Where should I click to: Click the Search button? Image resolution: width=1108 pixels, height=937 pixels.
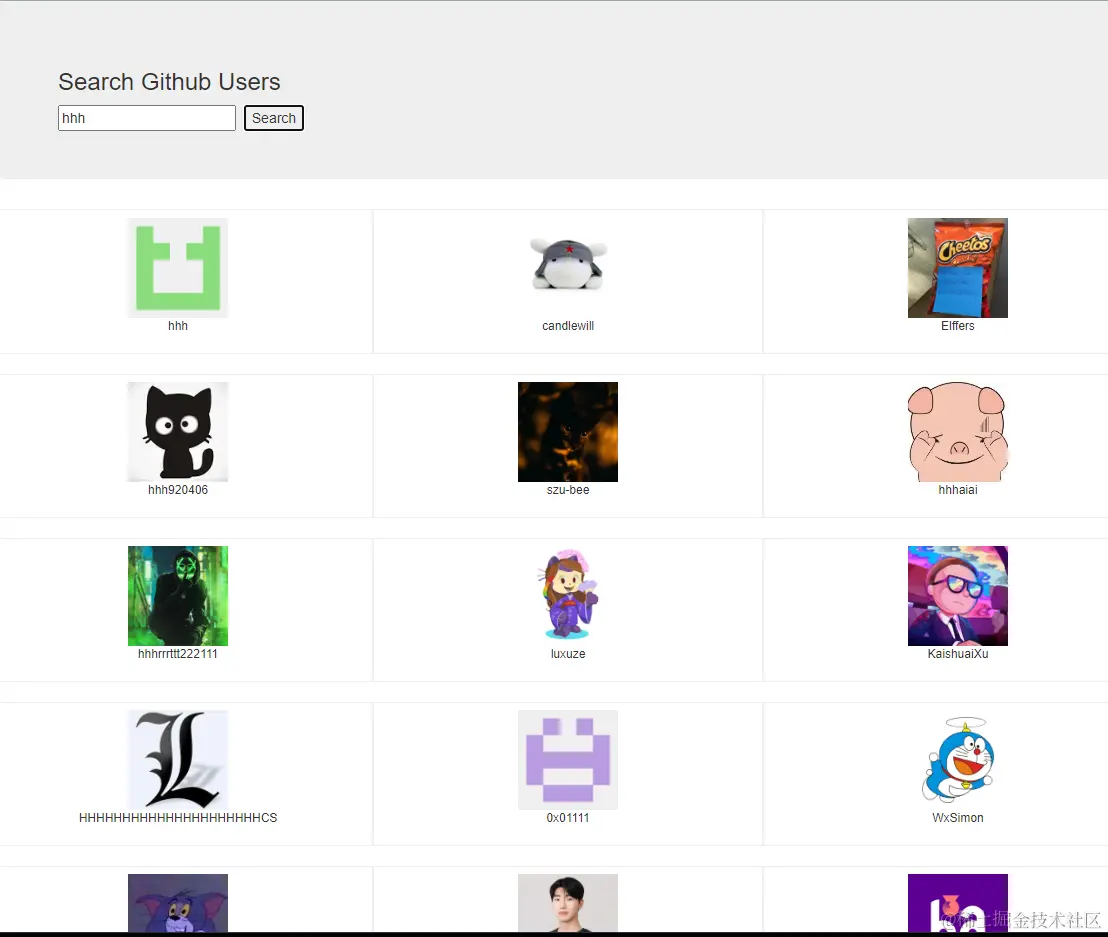273,118
